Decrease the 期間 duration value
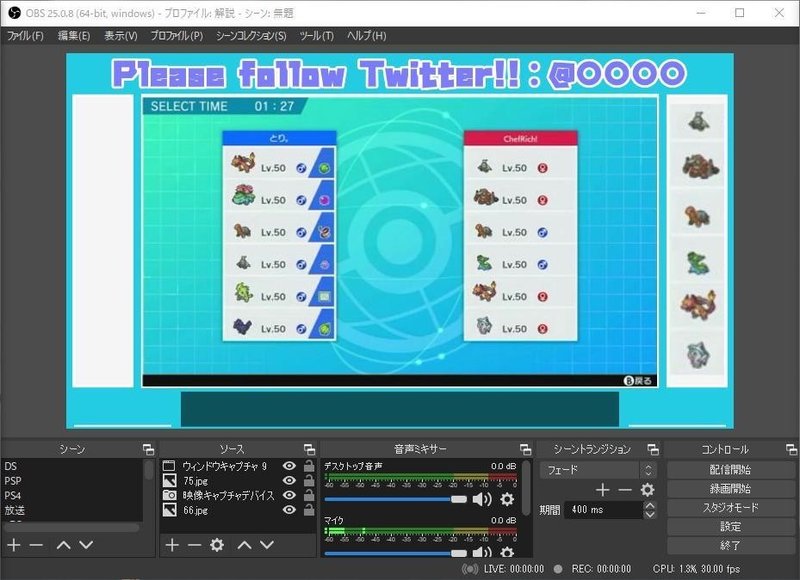The height and width of the screenshot is (580, 800). pyautogui.click(x=649, y=514)
